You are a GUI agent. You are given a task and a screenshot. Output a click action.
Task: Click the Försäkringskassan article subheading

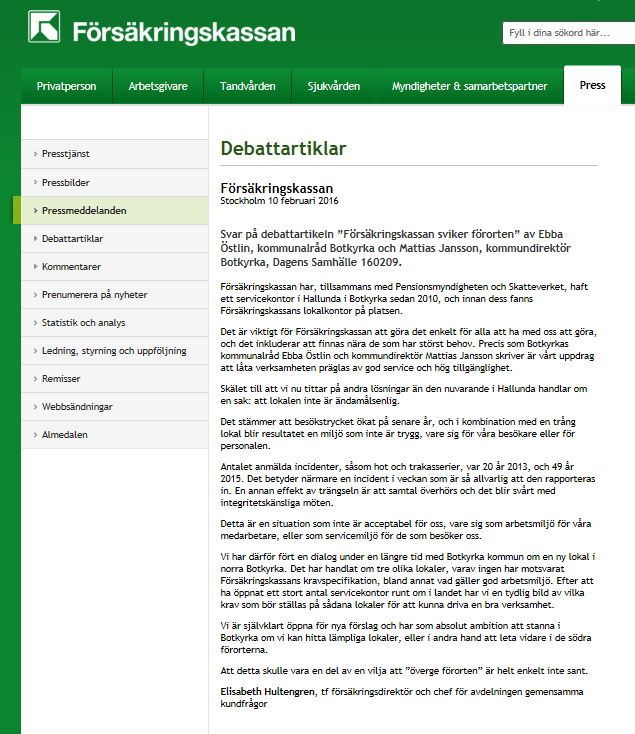277,188
